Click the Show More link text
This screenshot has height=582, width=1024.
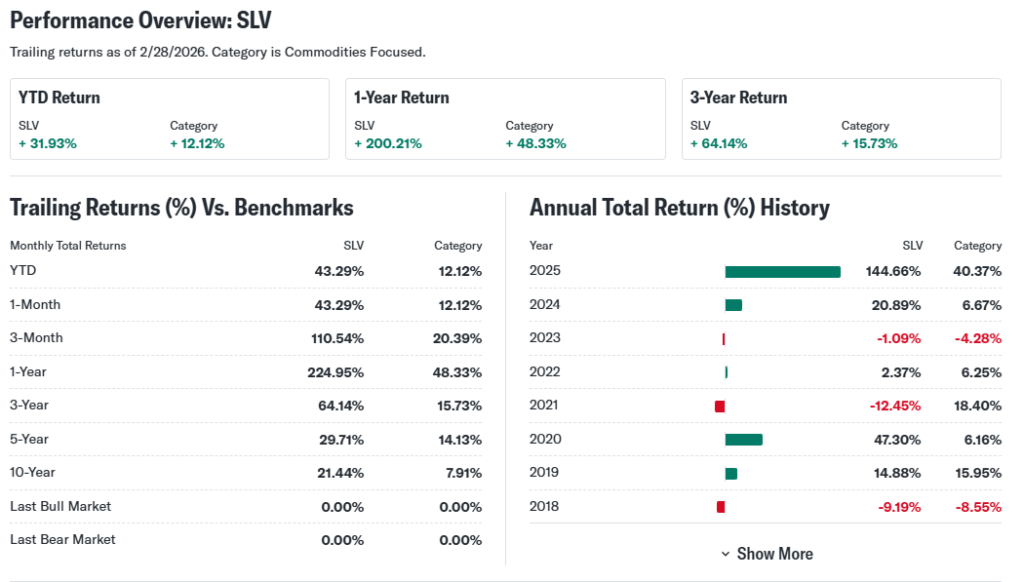774,554
